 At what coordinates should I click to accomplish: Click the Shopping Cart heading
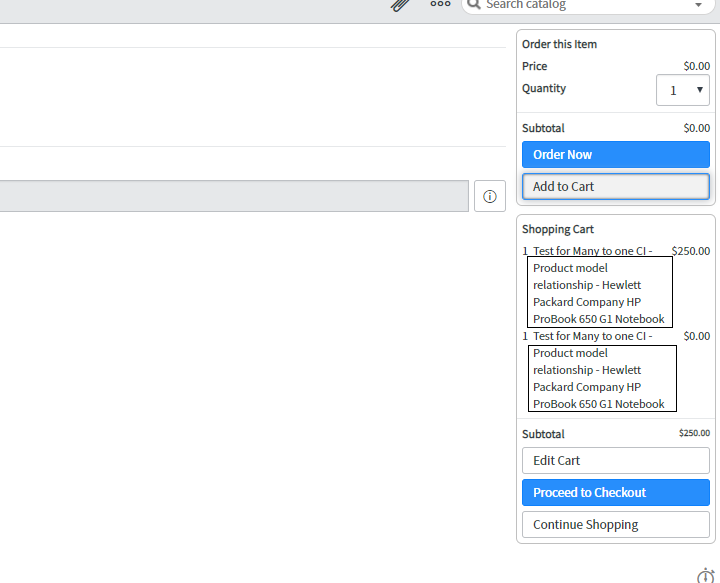click(x=558, y=230)
